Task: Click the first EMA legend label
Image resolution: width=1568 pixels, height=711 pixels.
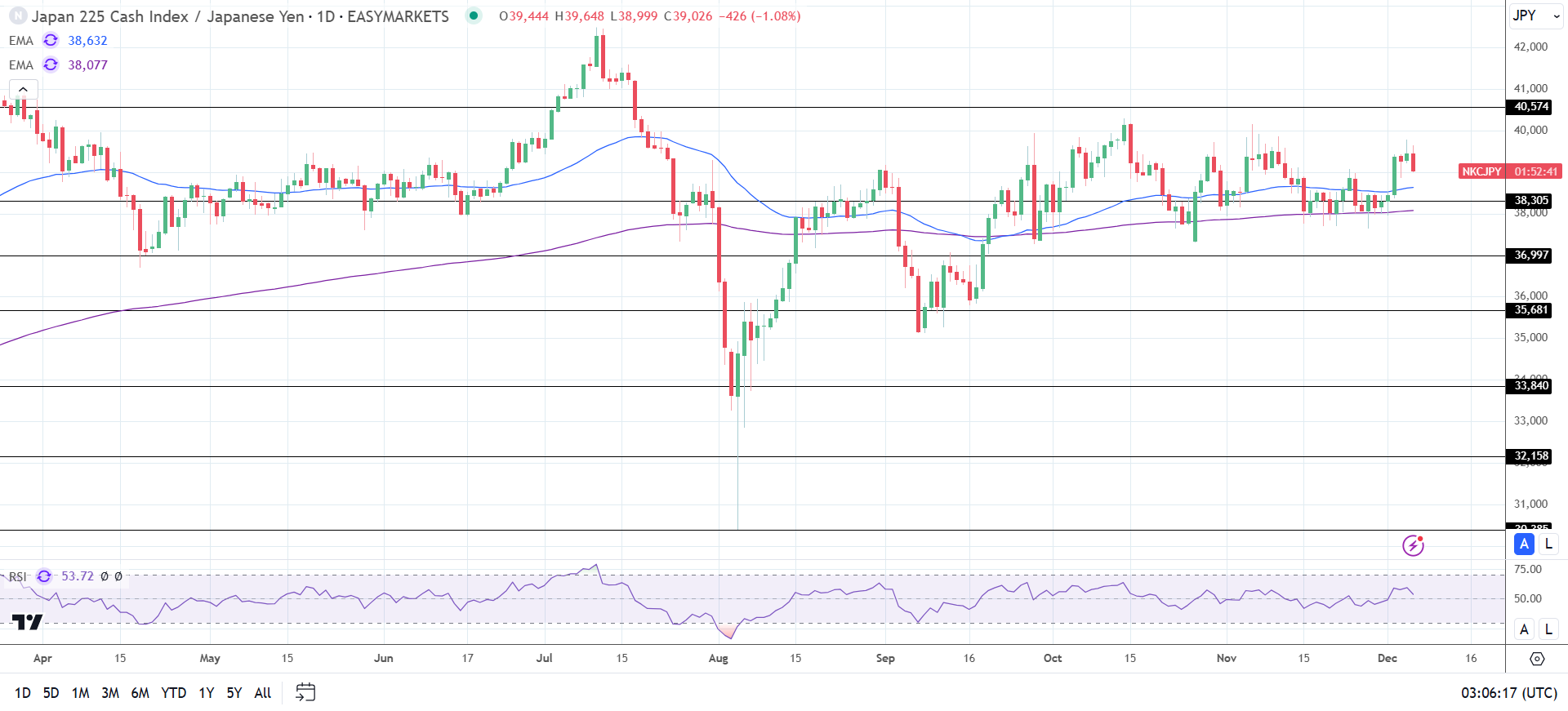Action: tap(21, 41)
